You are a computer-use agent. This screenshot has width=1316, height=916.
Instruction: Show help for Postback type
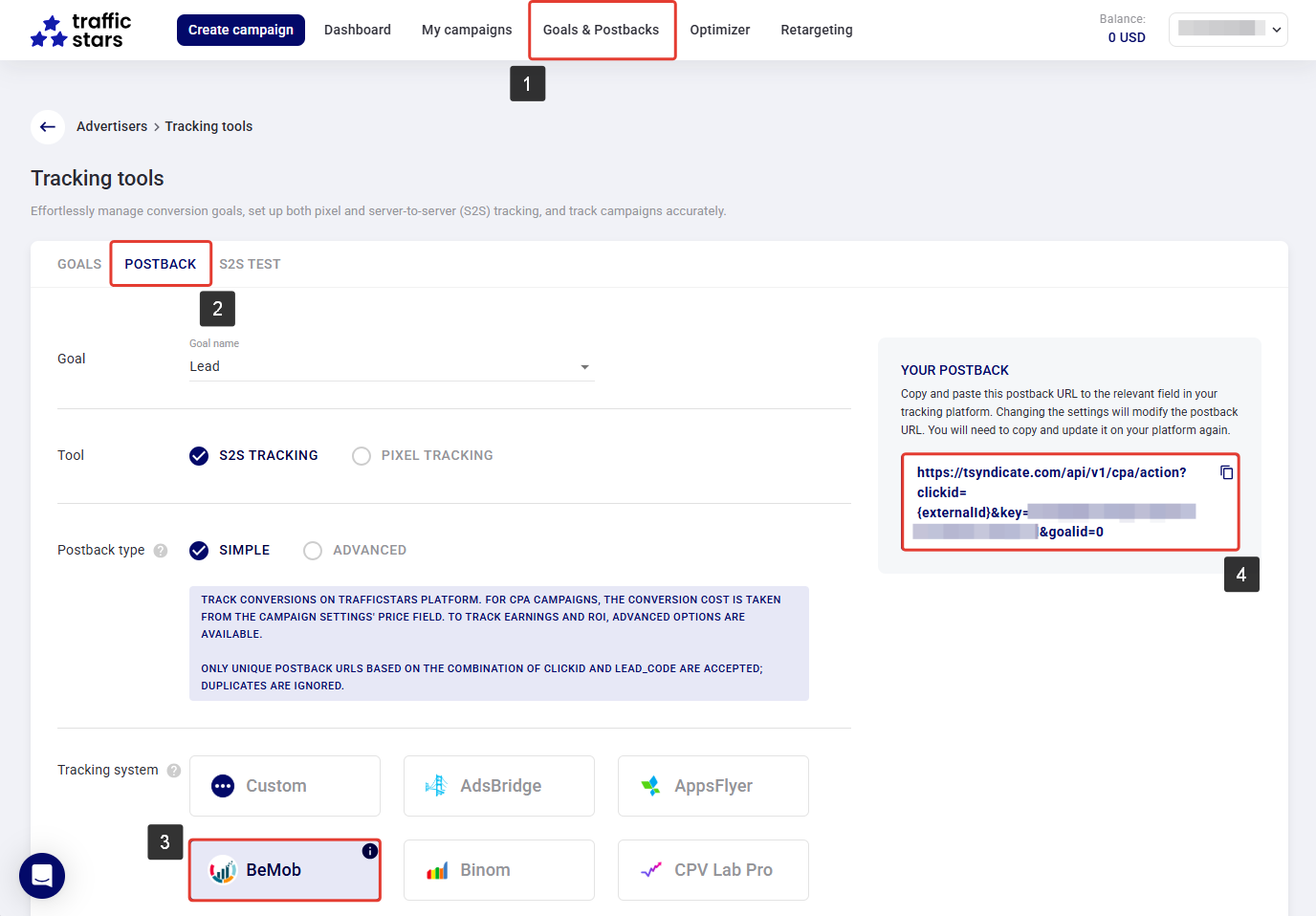pyautogui.click(x=161, y=551)
